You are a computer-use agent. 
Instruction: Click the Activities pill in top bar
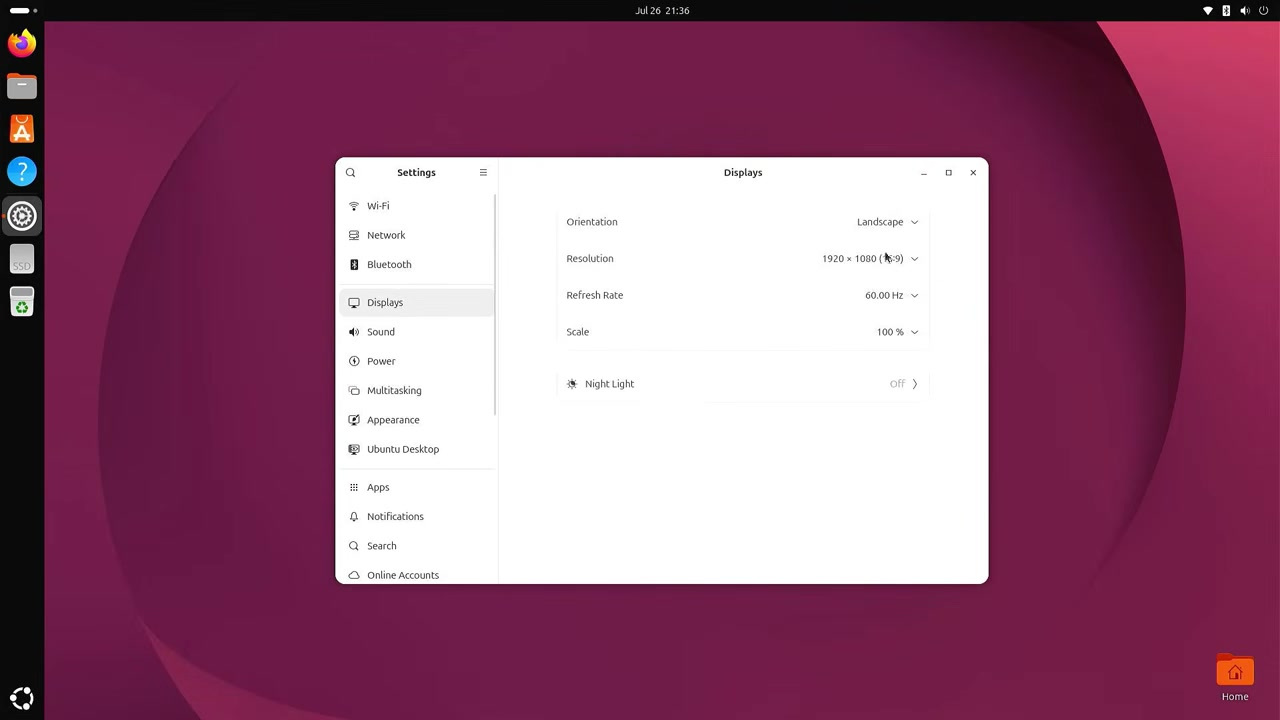point(19,10)
